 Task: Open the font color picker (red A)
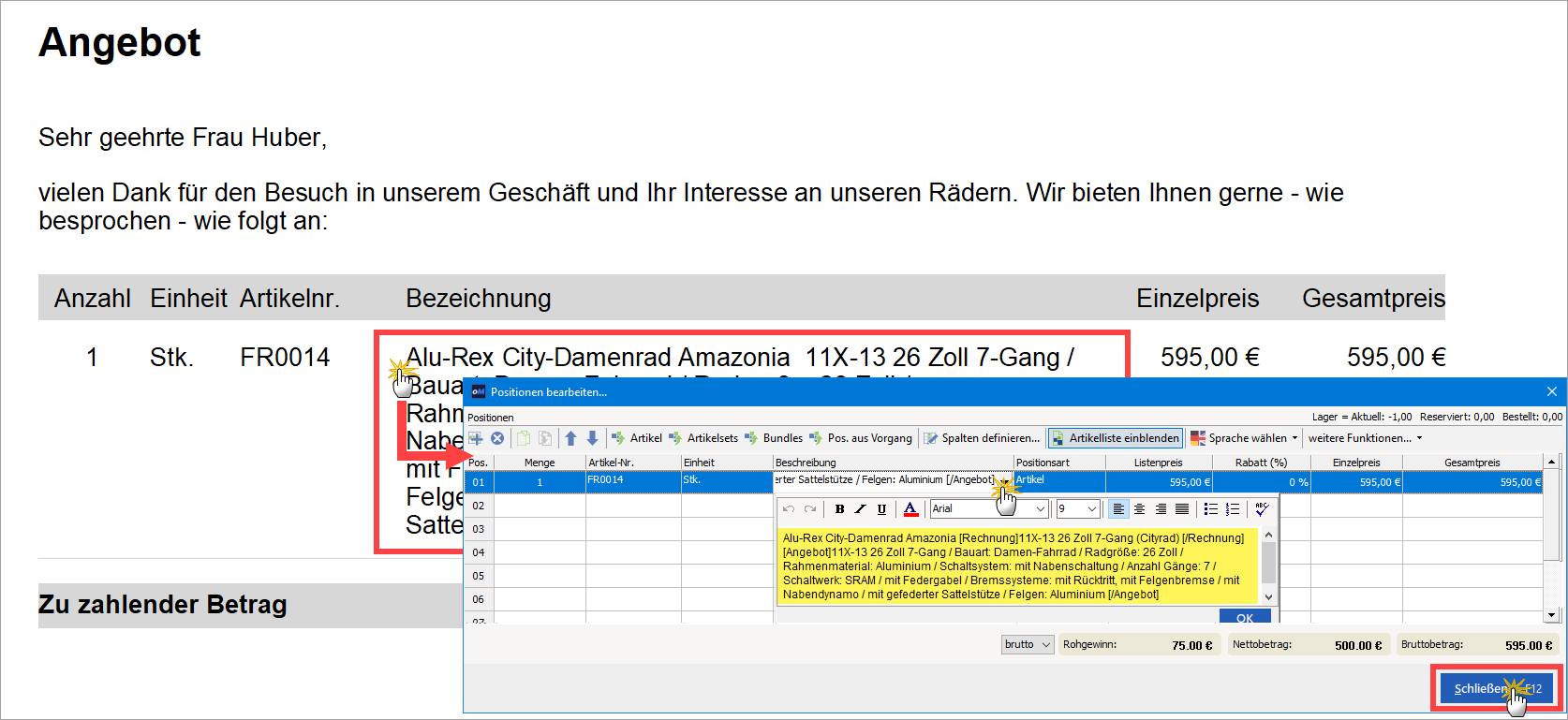coord(910,509)
